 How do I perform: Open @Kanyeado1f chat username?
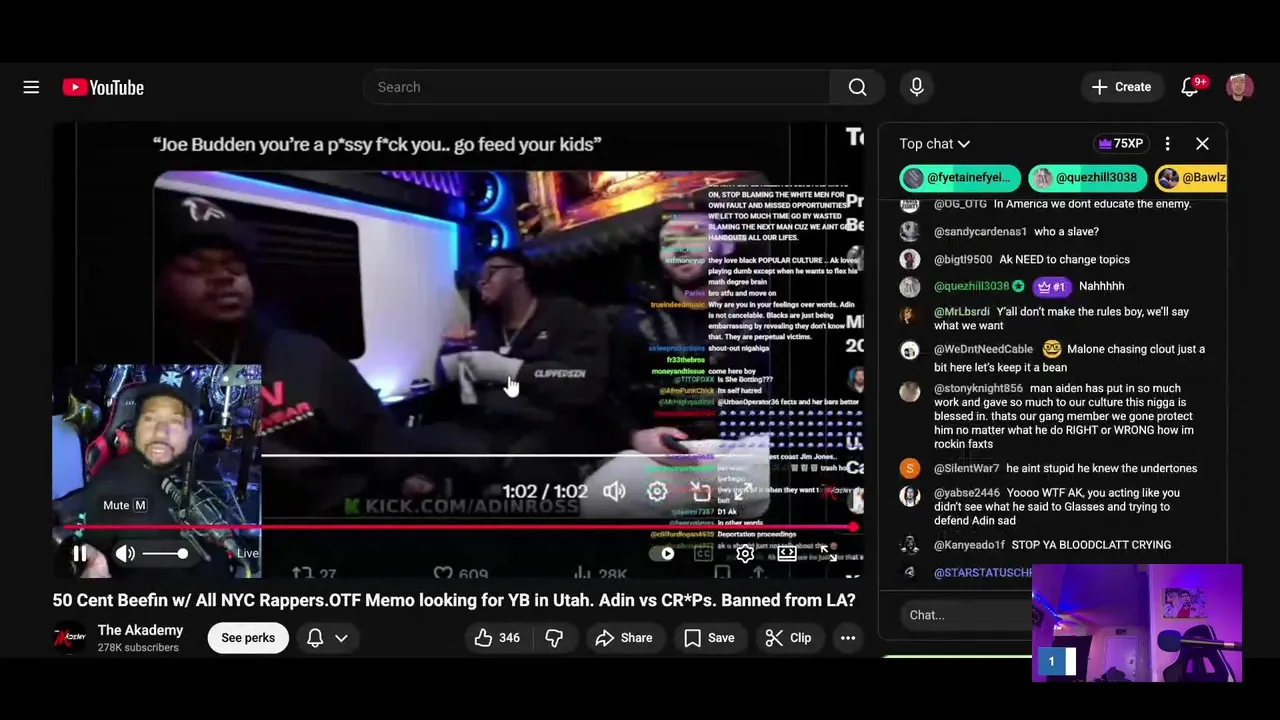(x=969, y=545)
